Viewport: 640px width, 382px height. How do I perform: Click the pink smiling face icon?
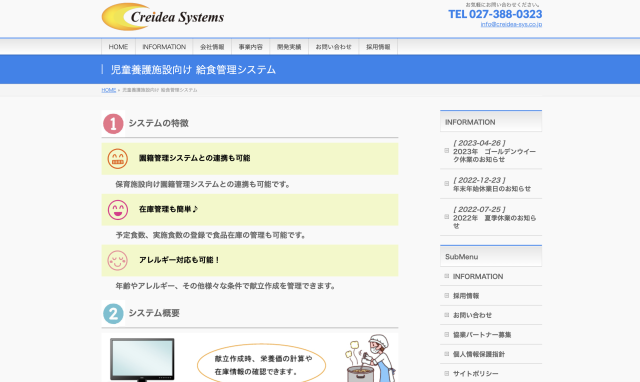[118, 260]
